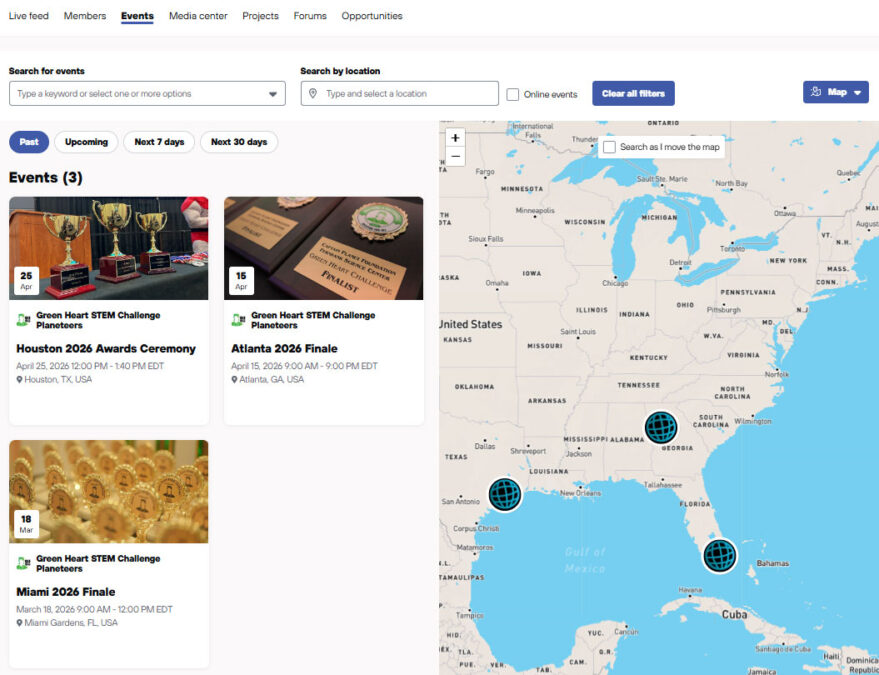Open Miami 2026 Finale event
The height and width of the screenshot is (675, 879).
[x=66, y=592]
